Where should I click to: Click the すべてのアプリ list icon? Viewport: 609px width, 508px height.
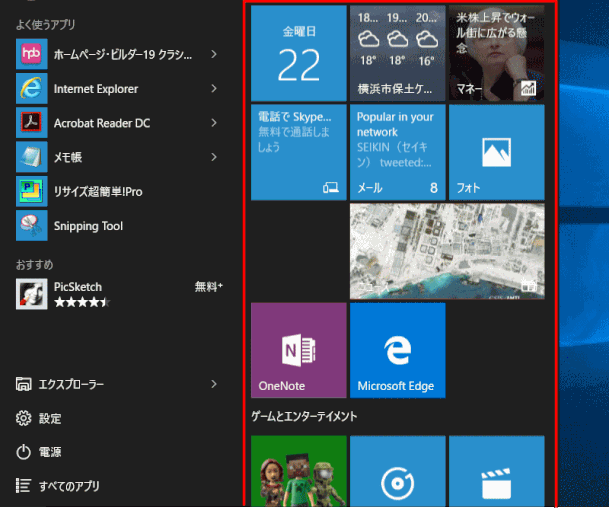point(23,486)
